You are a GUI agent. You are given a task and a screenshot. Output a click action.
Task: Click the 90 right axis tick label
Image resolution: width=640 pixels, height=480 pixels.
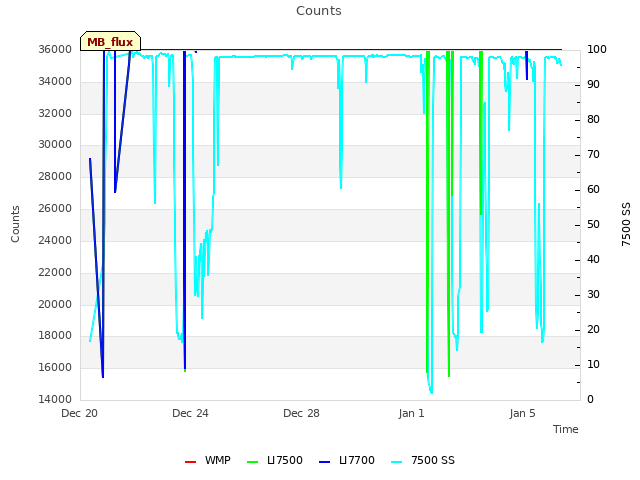coord(593,84)
